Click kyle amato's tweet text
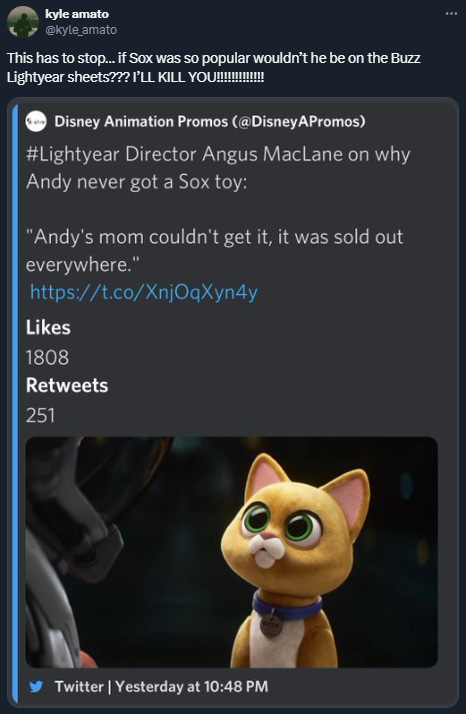The height and width of the screenshot is (714, 466). pos(214,67)
